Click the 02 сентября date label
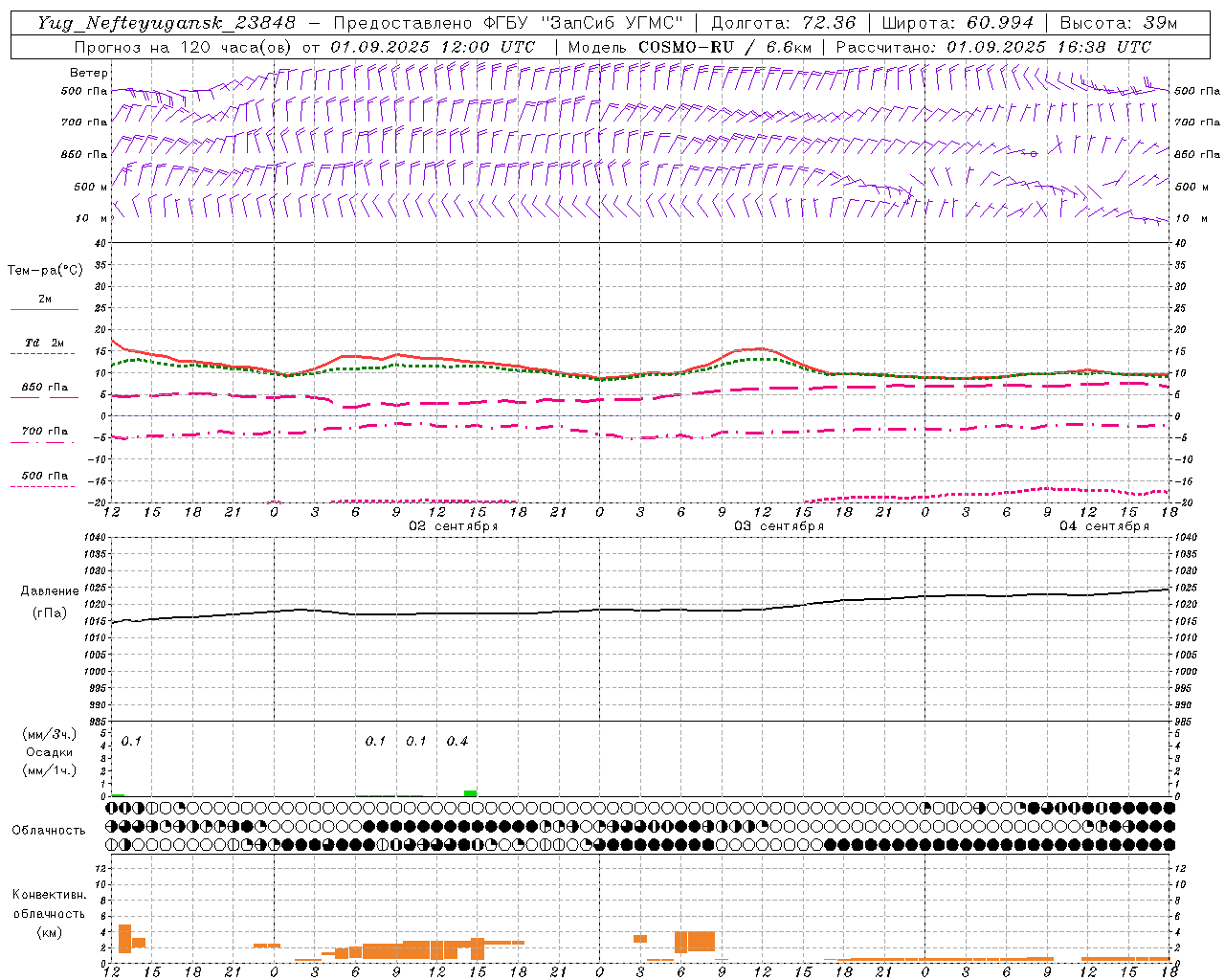This screenshot has width=1225, height=980. click(x=454, y=526)
